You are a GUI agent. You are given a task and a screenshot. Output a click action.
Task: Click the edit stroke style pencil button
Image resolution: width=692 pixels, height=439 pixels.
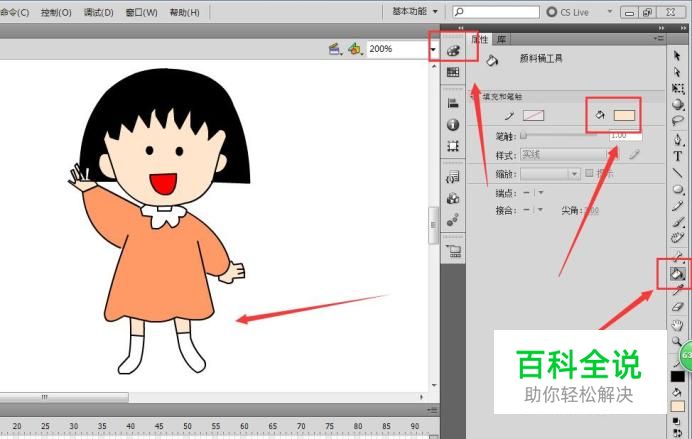point(634,154)
